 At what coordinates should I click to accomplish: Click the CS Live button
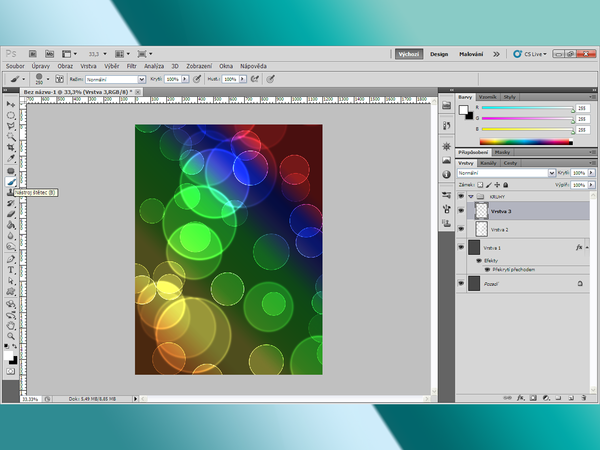[x=526, y=54]
